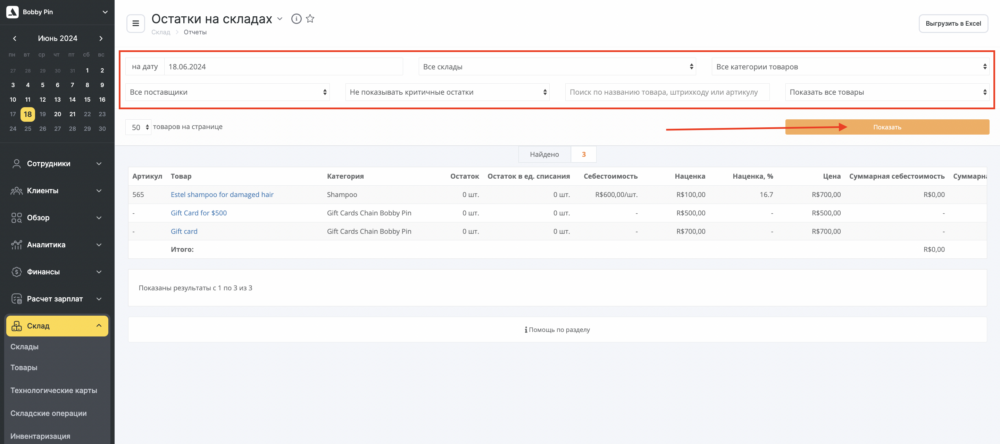
Task: Go to next month in calendar
Action: (x=101, y=38)
